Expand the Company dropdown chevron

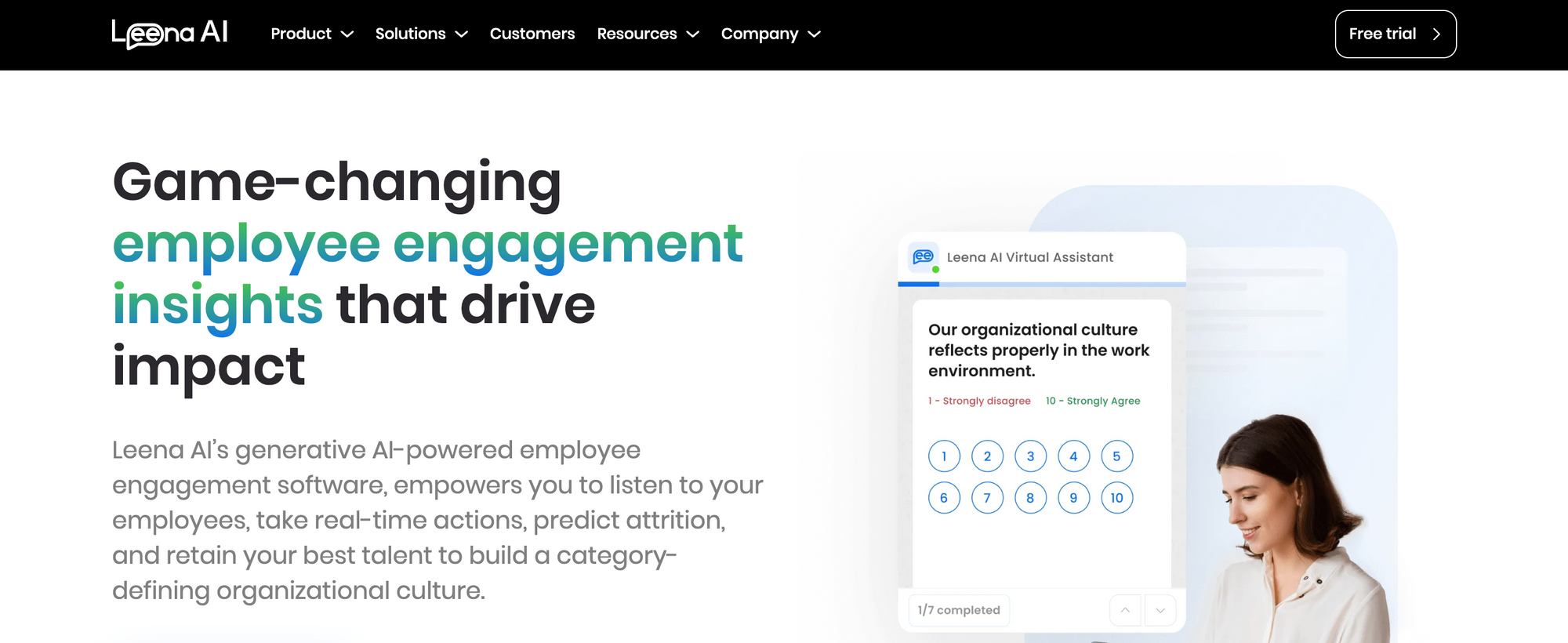815,35
